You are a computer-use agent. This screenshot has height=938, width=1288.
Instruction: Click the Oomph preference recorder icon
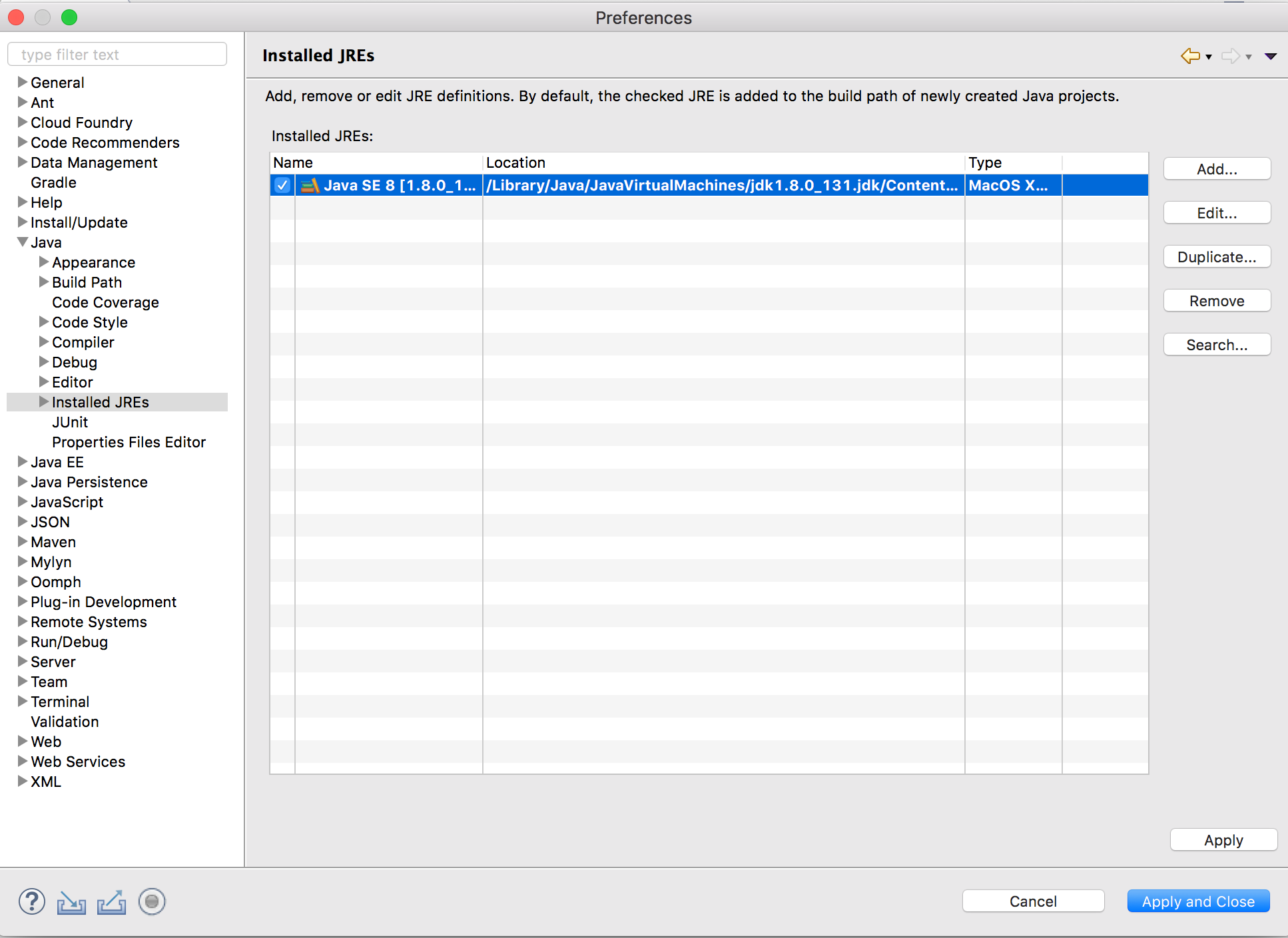pos(152,901)
